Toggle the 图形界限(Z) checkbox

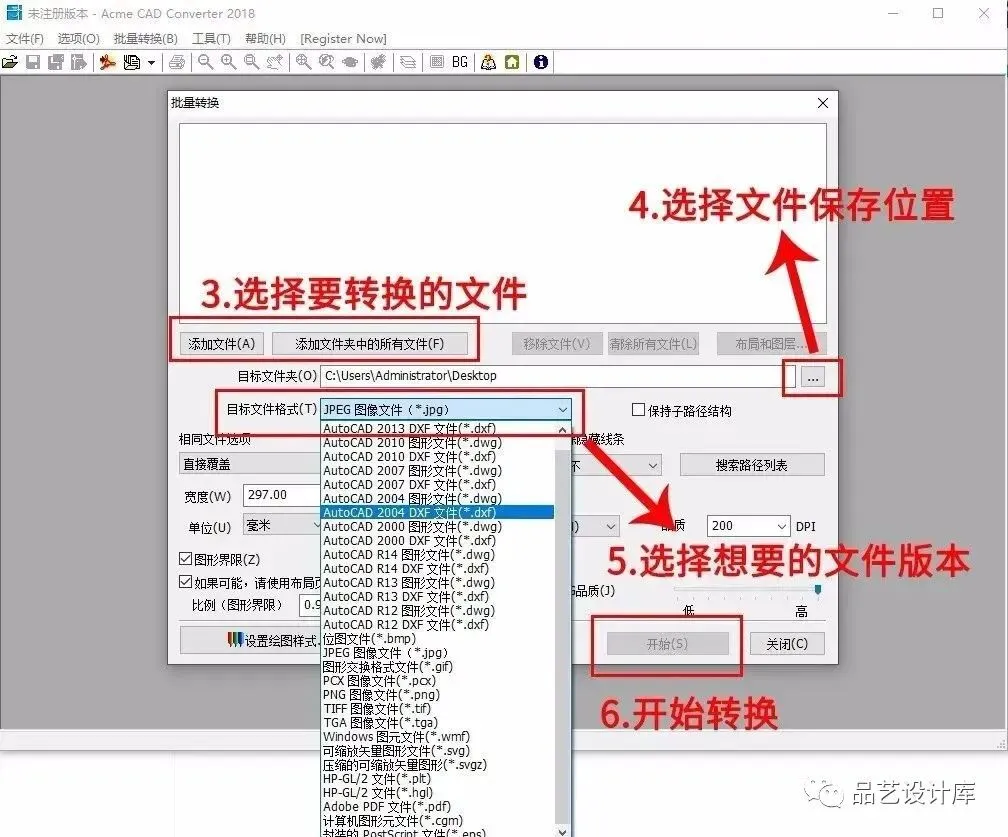coord(185,559)
